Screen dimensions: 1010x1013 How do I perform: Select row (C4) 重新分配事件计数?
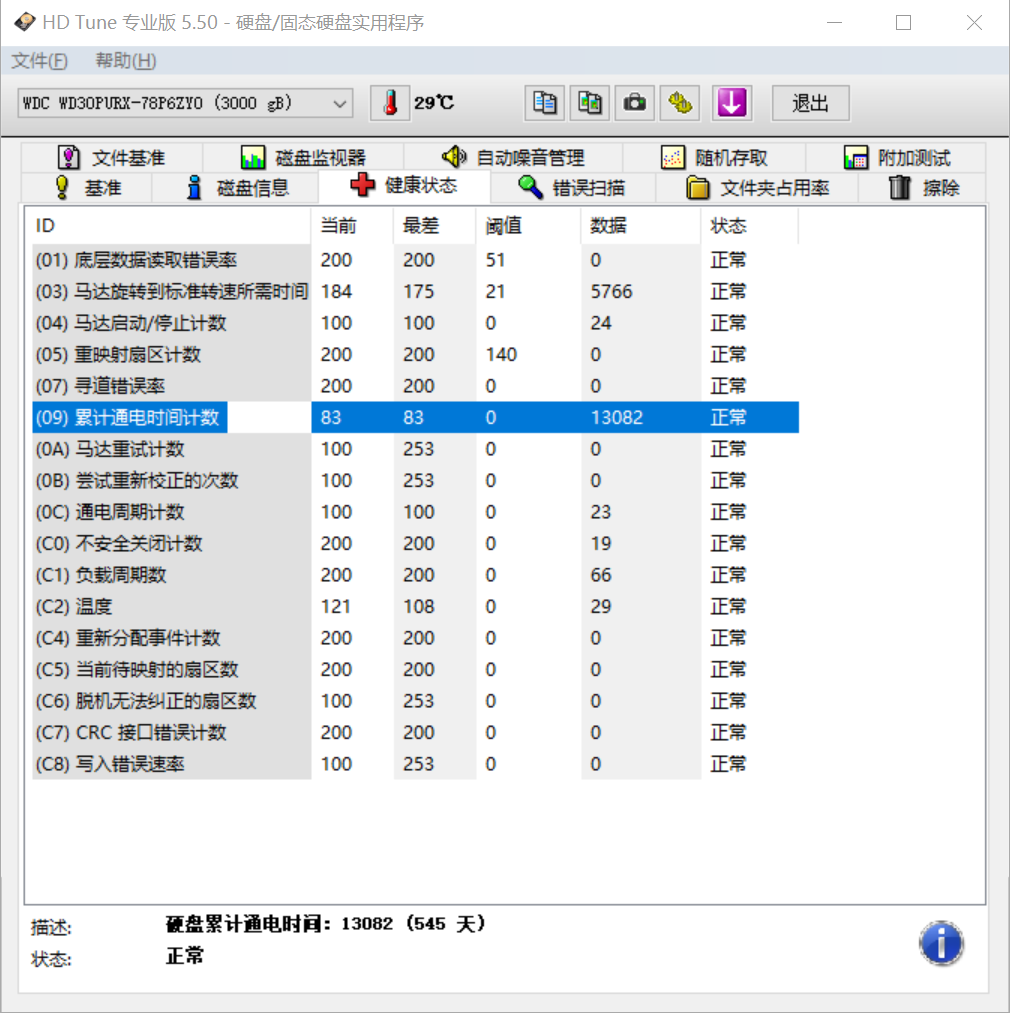[x=416, y=638]
